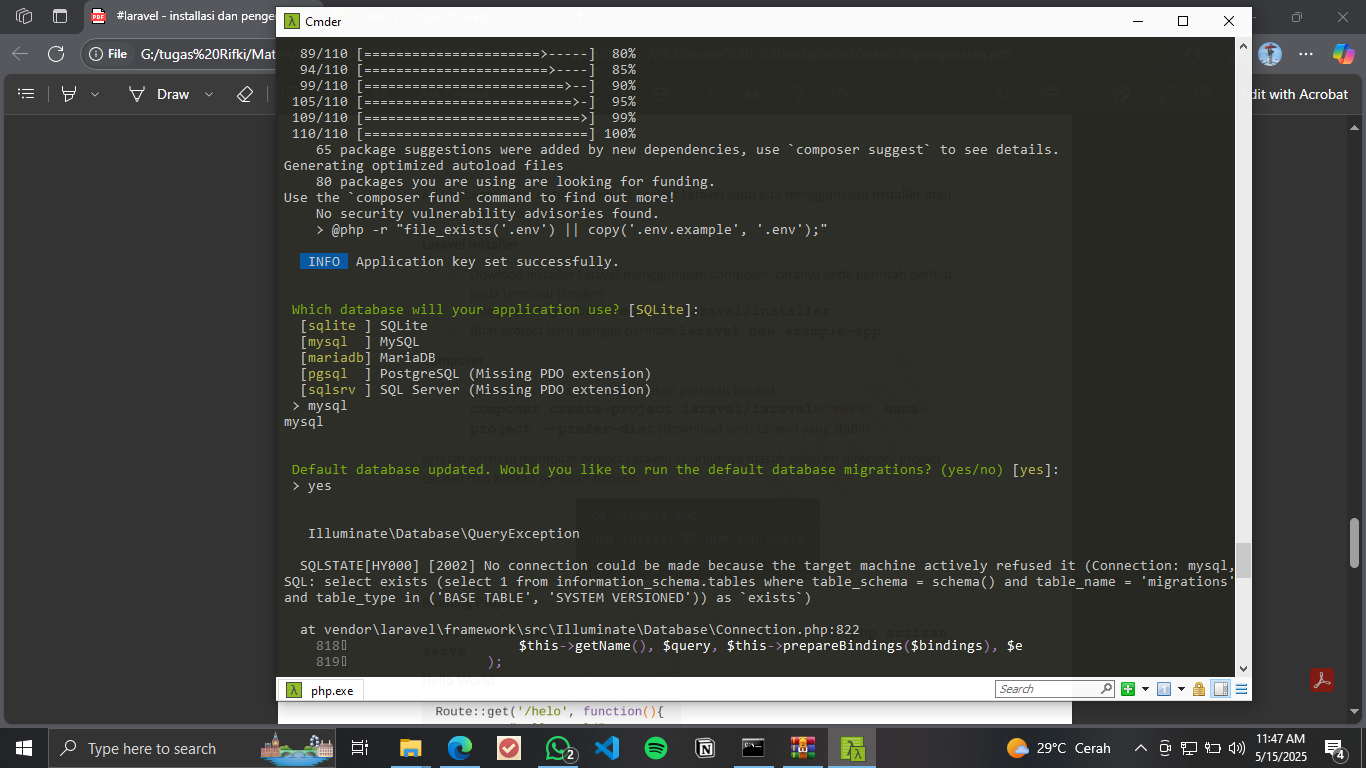Click the split console view icon

[x=1219, y=689]
